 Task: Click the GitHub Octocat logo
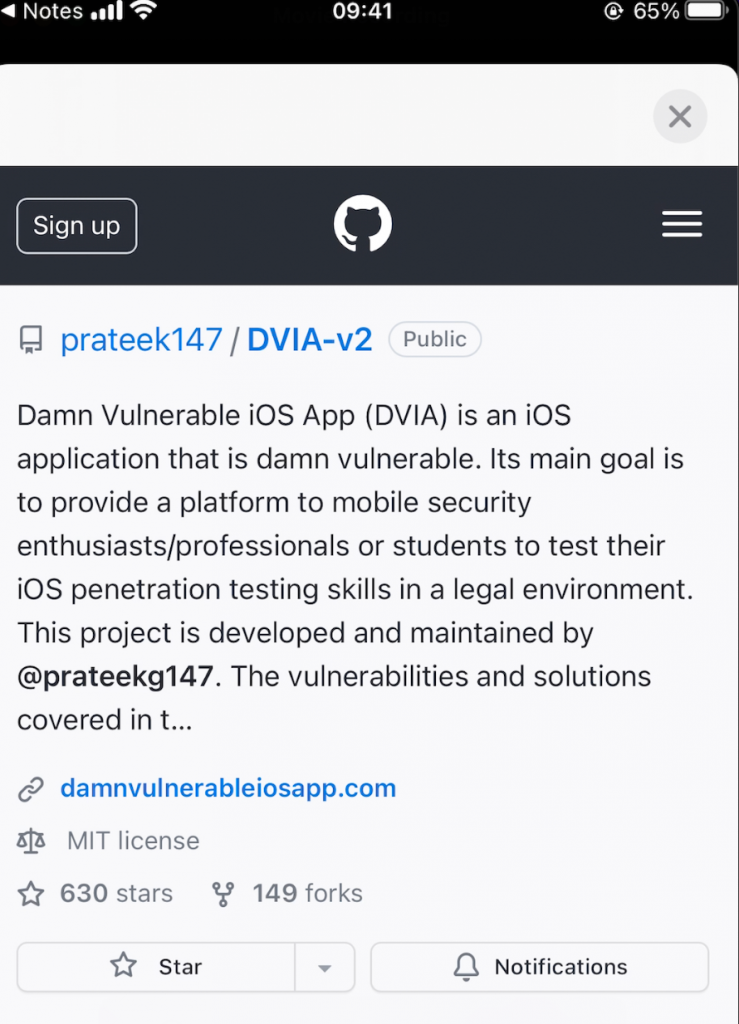pos(363,224)
